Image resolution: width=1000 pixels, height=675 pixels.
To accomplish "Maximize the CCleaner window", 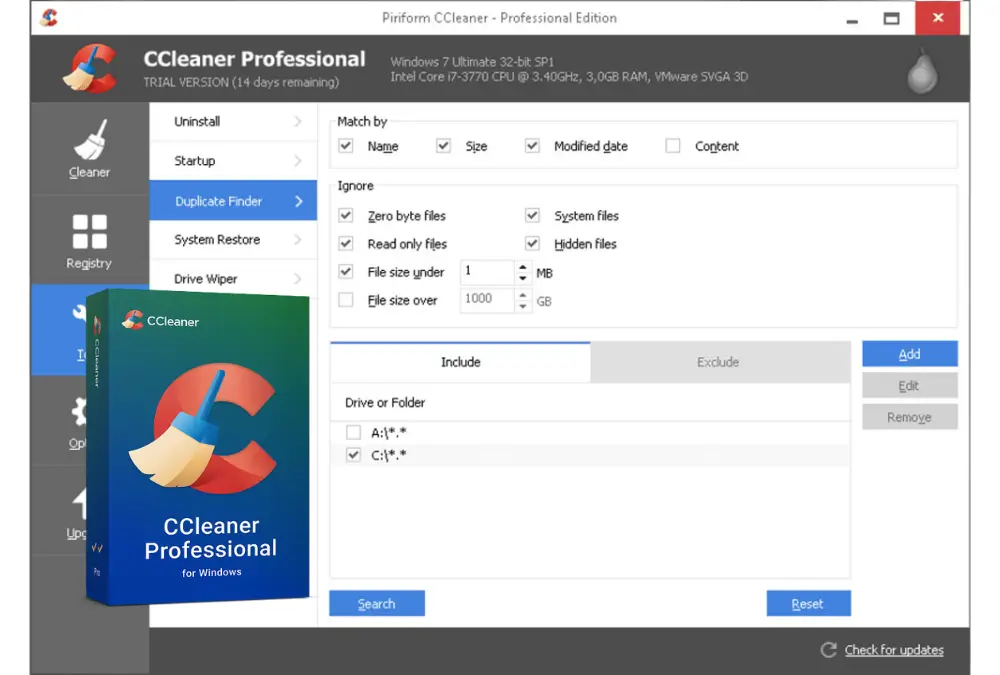I will coord(892,19).
